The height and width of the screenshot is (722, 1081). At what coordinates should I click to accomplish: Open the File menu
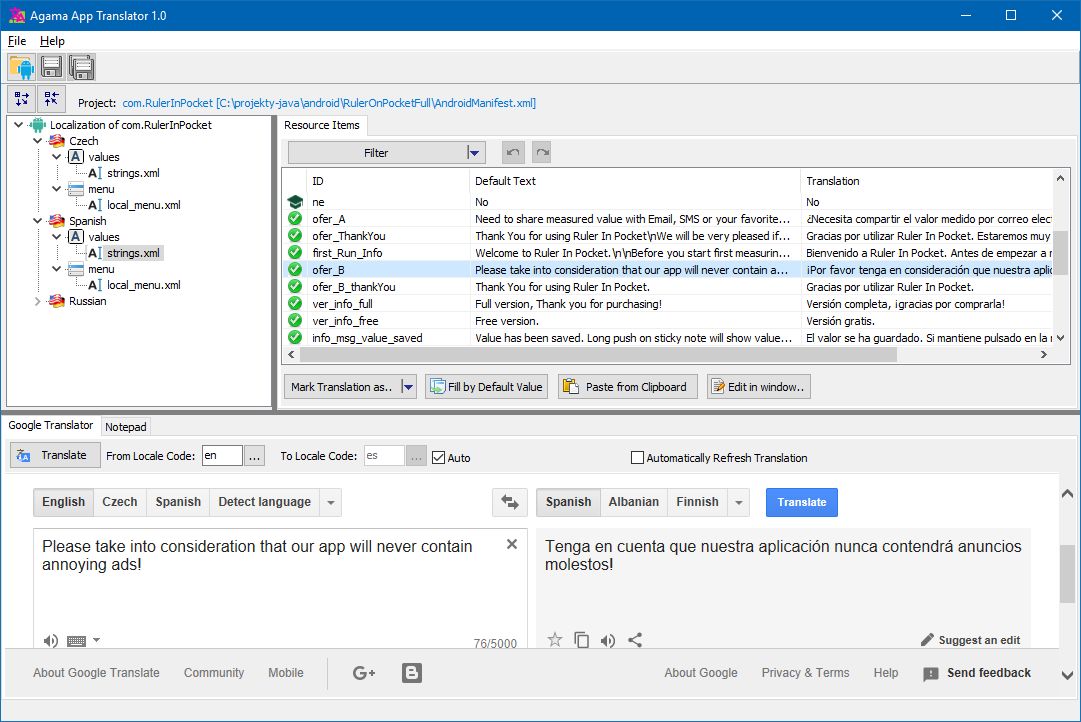click(17, 41)
